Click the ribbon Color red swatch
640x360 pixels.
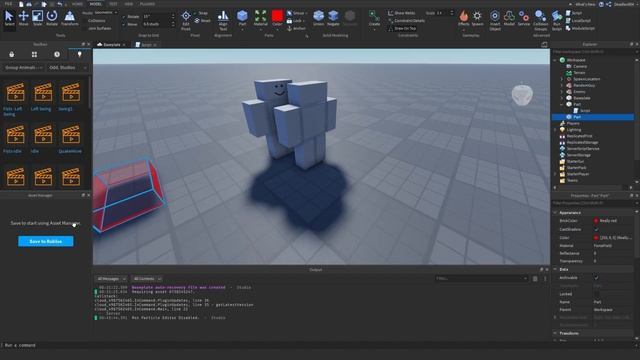pyautogui.click(x=277, y=16)
